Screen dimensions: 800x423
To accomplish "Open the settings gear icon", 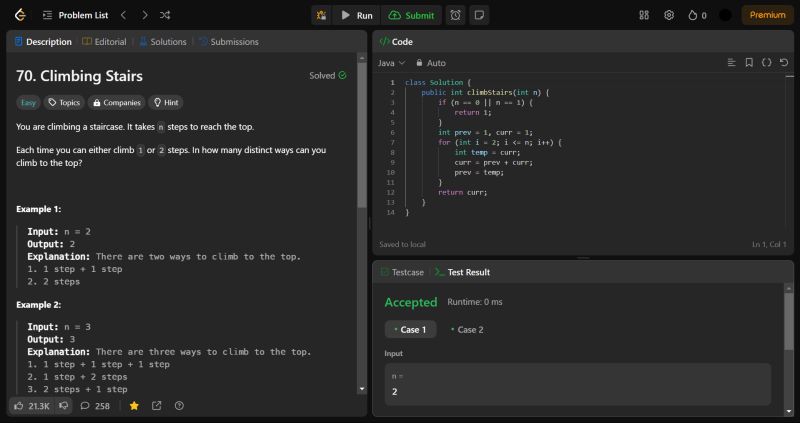I will pyautogui.click(x=669, y=15).
